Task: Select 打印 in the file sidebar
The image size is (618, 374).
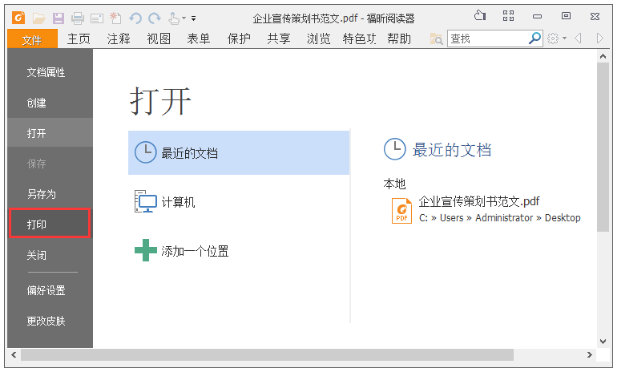Action: (x=50, y=223)
